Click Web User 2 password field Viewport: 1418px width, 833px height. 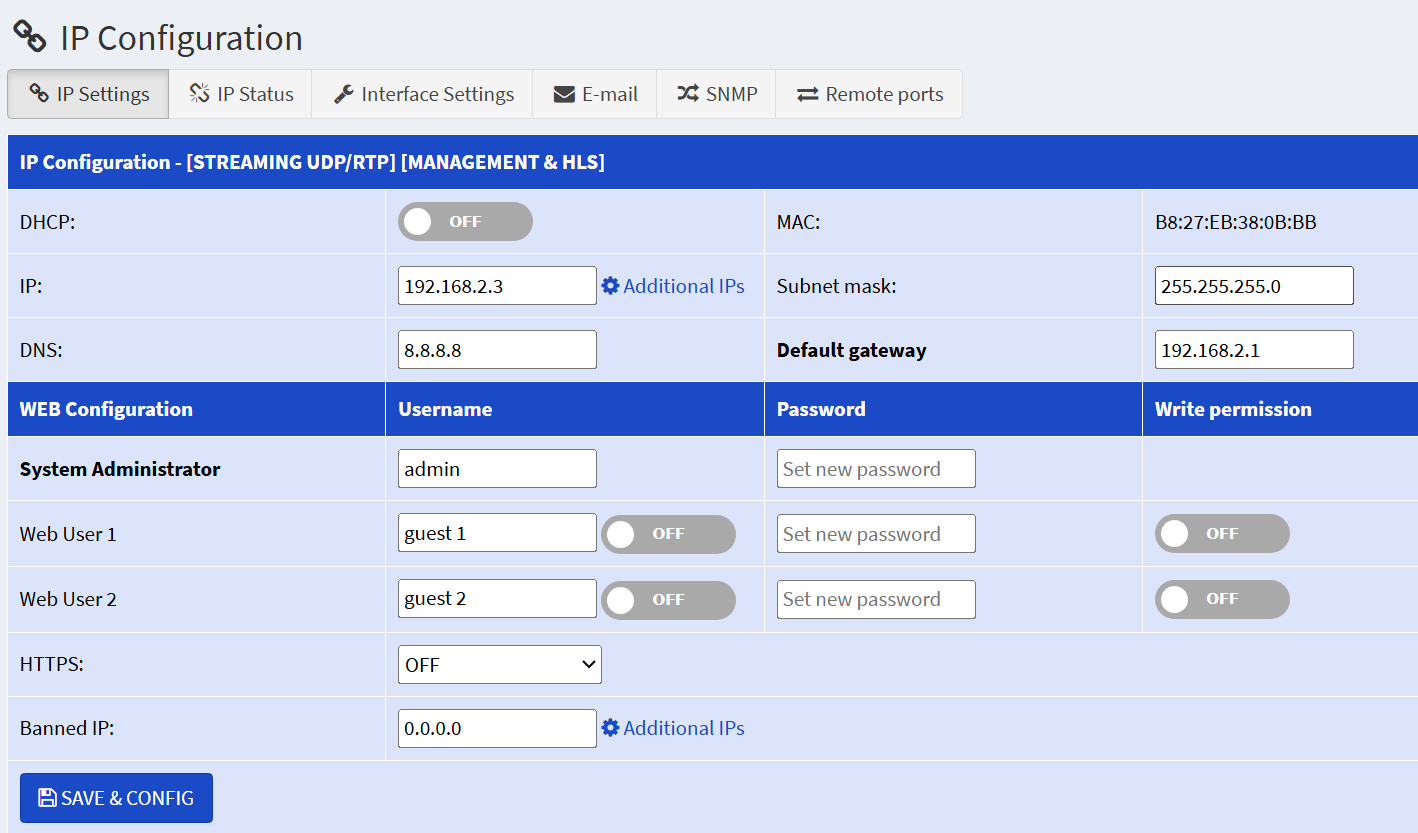[x=876, y=599]
